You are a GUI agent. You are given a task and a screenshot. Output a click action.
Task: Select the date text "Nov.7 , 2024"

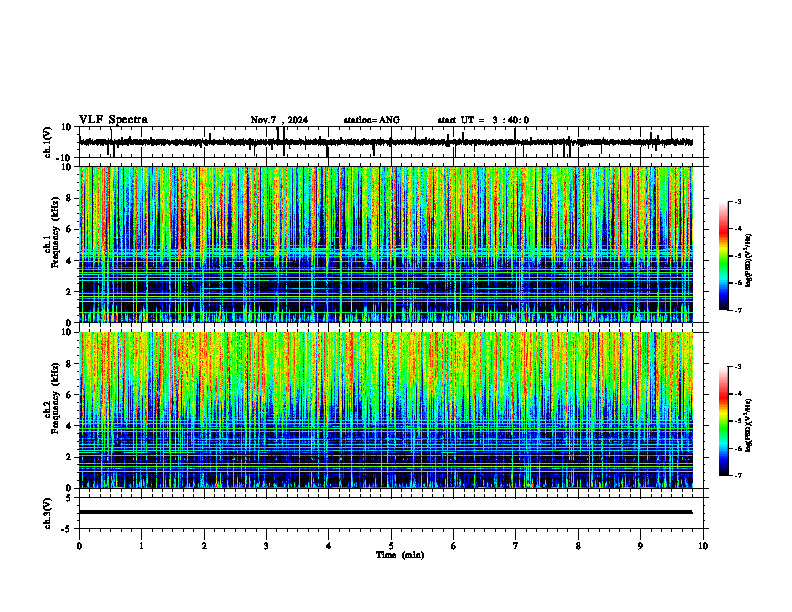click(x=279, y=120)
